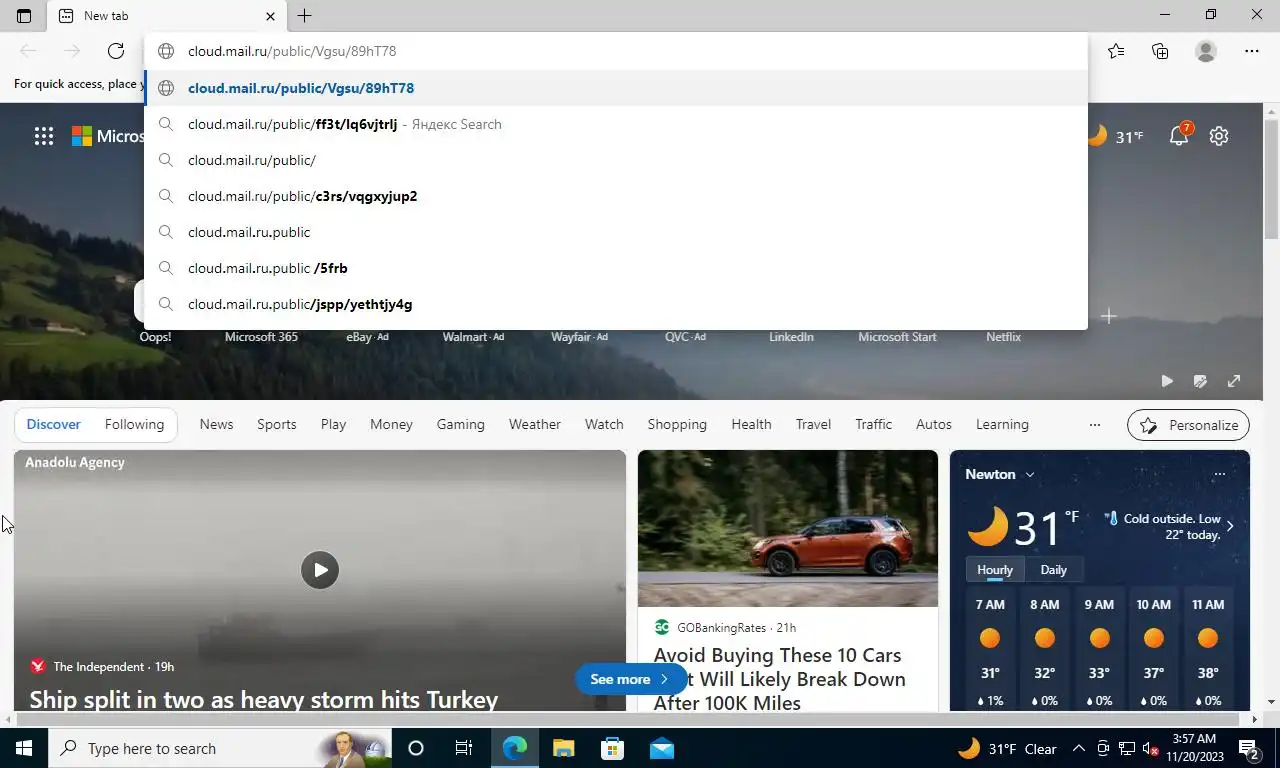Go to next weather alert chevron

coord(1230,526)
